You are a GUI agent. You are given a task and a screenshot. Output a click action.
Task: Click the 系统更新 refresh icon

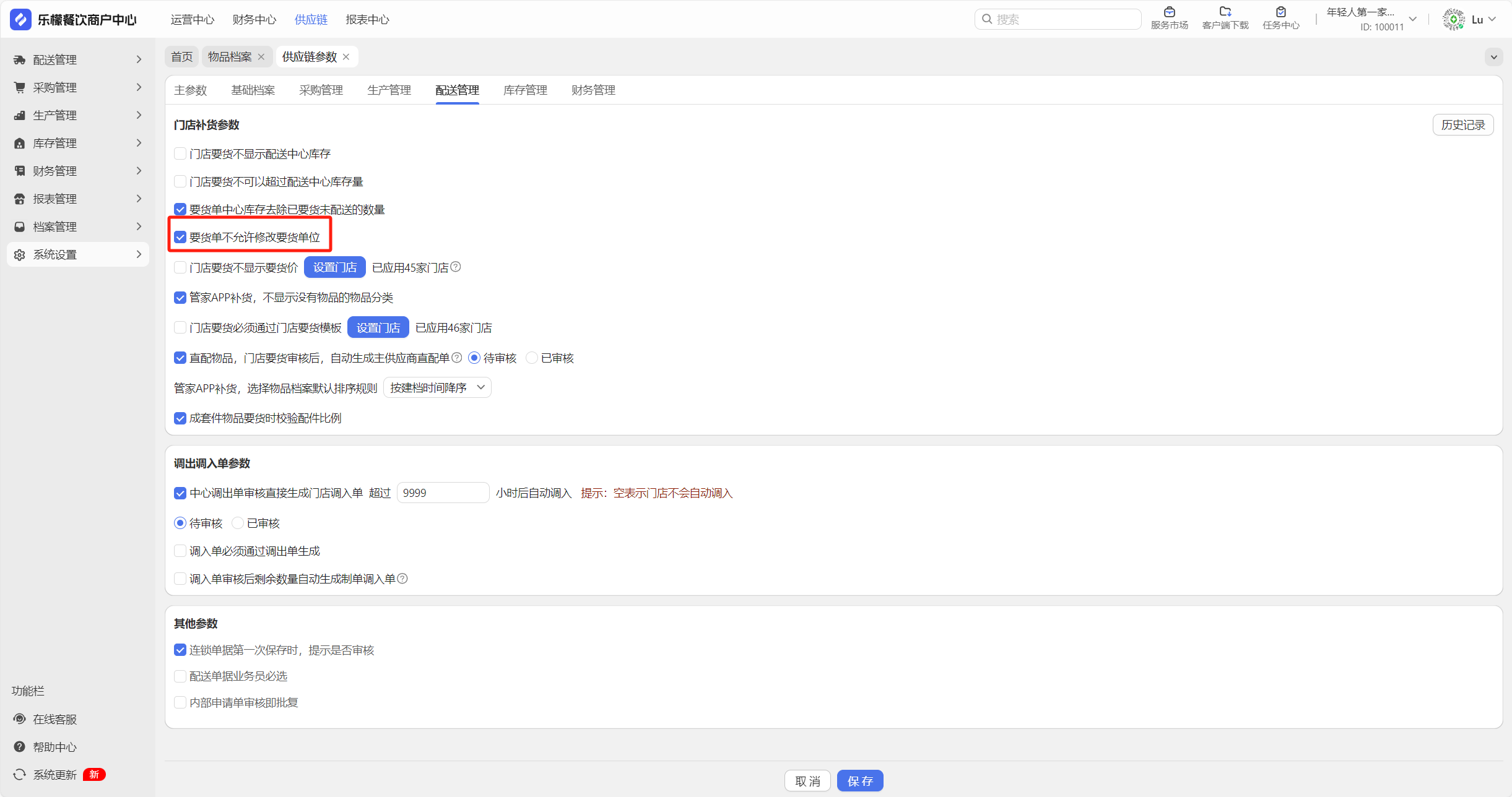(x=20, y=775)
